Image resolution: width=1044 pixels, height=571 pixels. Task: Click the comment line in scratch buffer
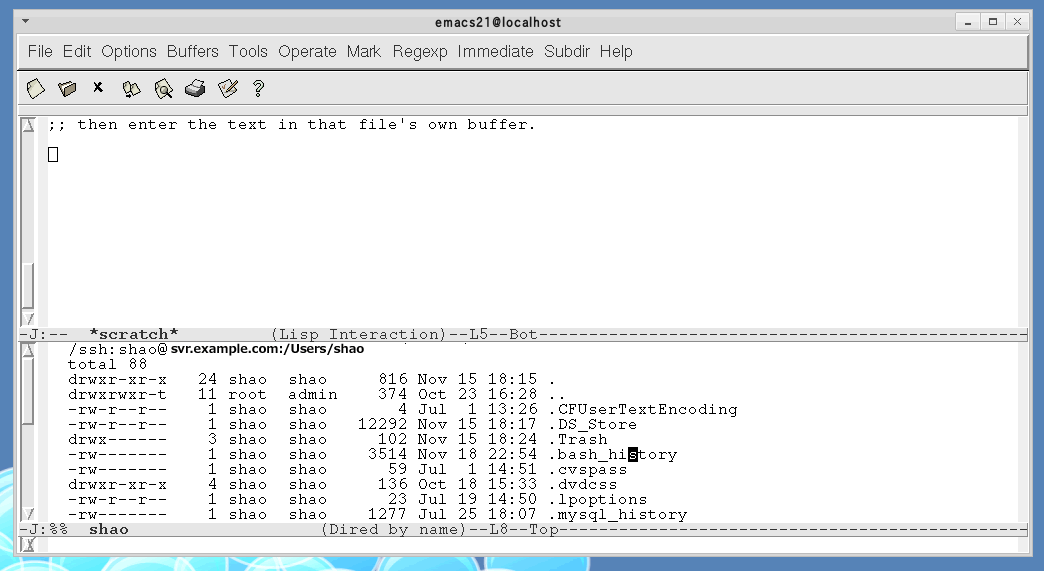[291, 124]
